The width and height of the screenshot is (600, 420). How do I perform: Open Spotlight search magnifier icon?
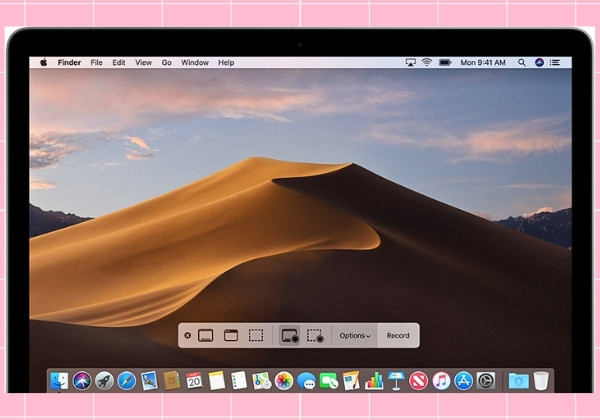522,62
